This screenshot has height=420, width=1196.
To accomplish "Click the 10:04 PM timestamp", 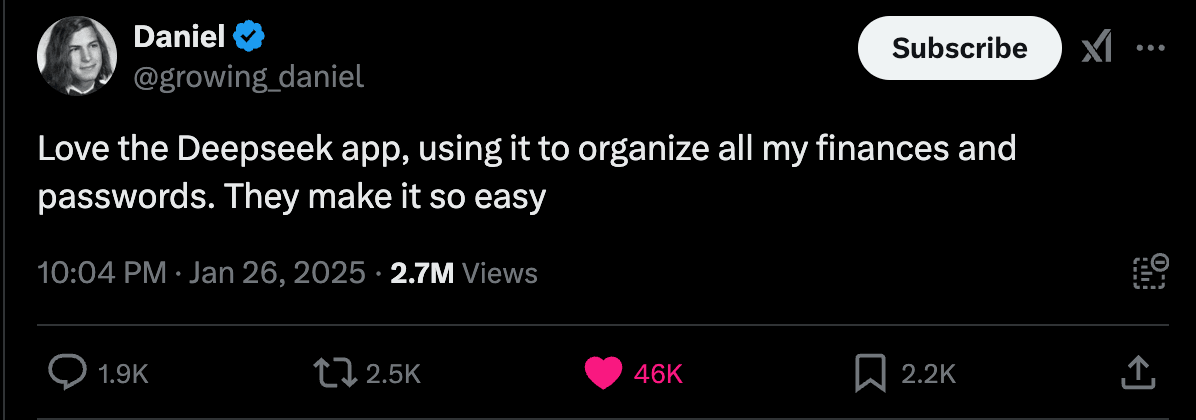I will click(x=102, y=273).
